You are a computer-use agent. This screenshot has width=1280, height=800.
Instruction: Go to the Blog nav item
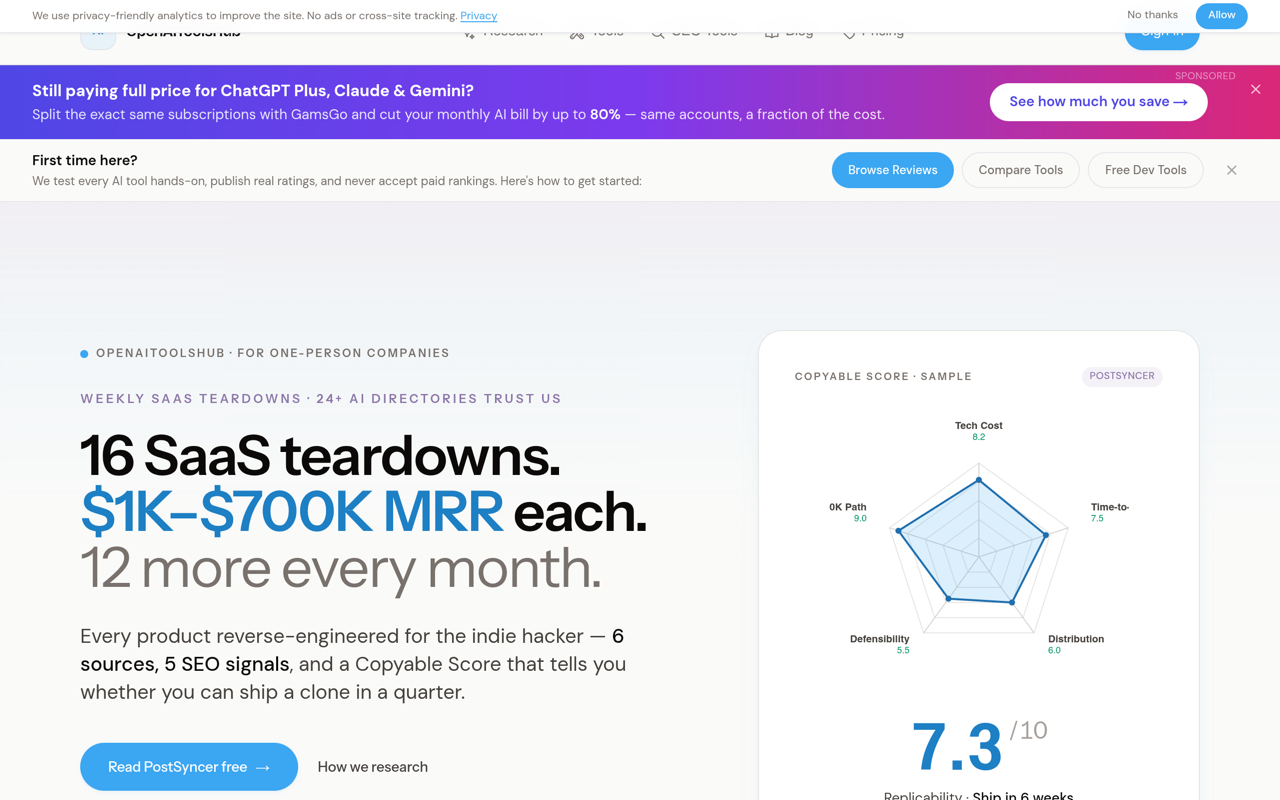[789, 36]
